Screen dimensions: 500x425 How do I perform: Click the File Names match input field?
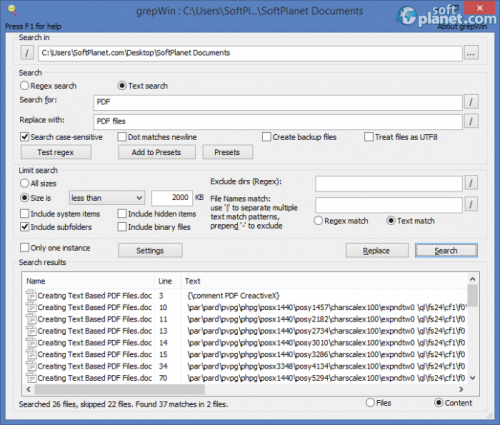389,205
